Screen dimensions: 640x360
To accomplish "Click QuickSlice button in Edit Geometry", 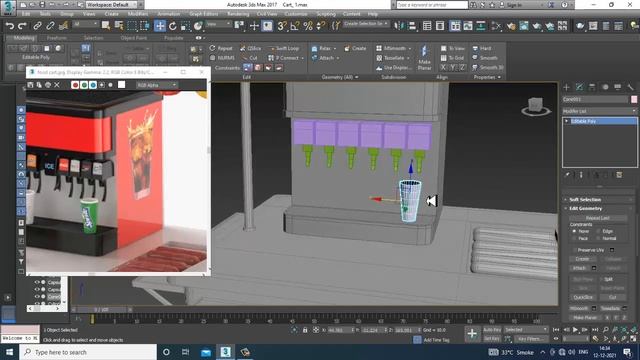I will coord(583,297).
